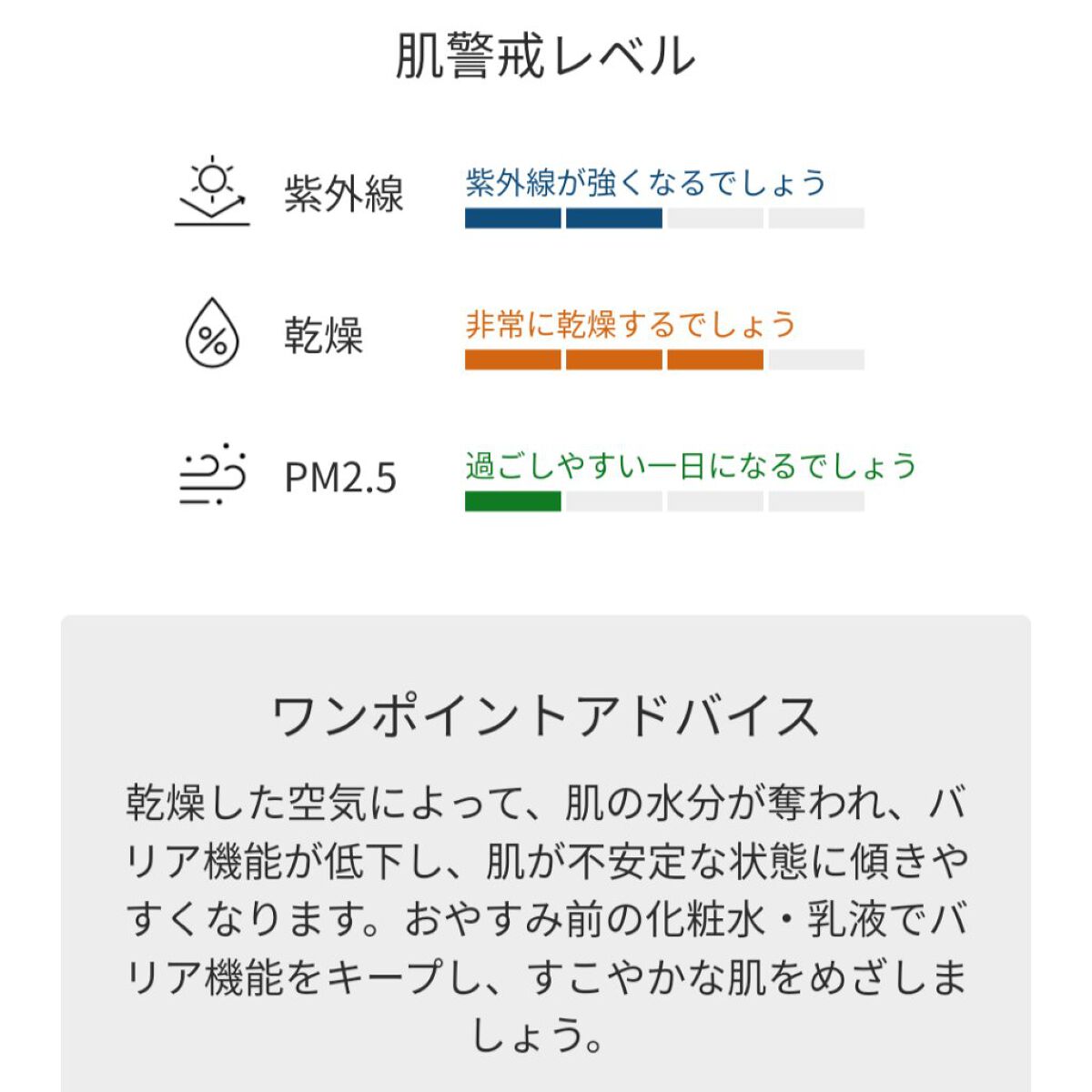Select the 肌警戒レベル page title

(x=544, y=55)
